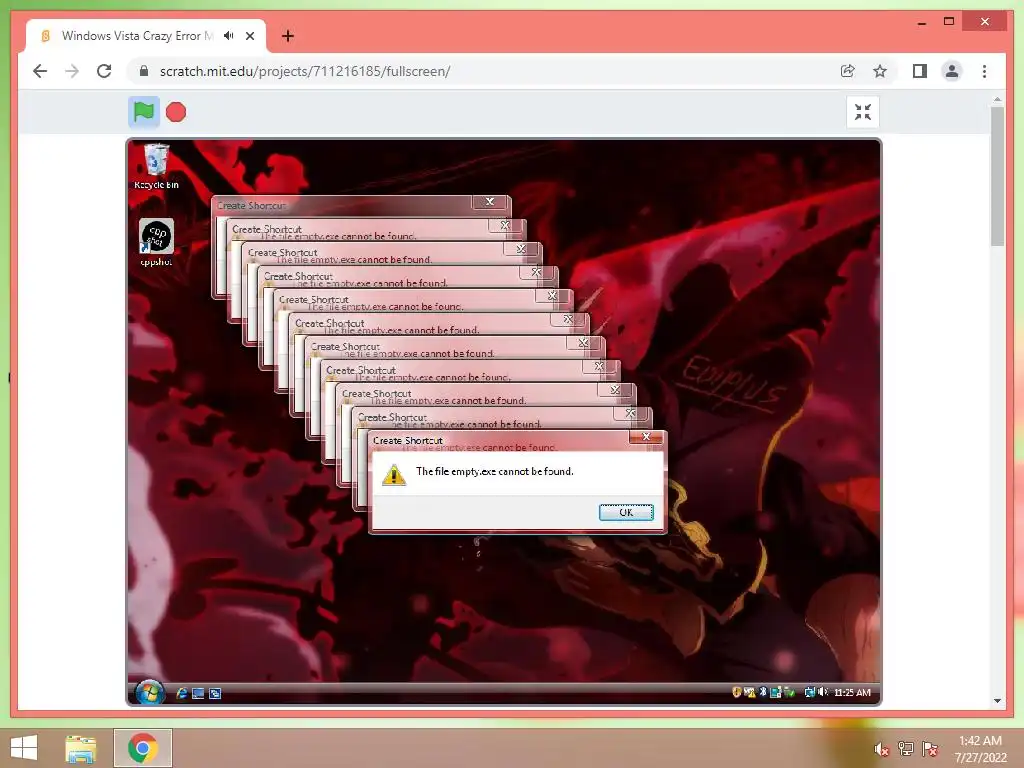Open a new browser tab
The image size is (1024, 768).
click(288, 36)
